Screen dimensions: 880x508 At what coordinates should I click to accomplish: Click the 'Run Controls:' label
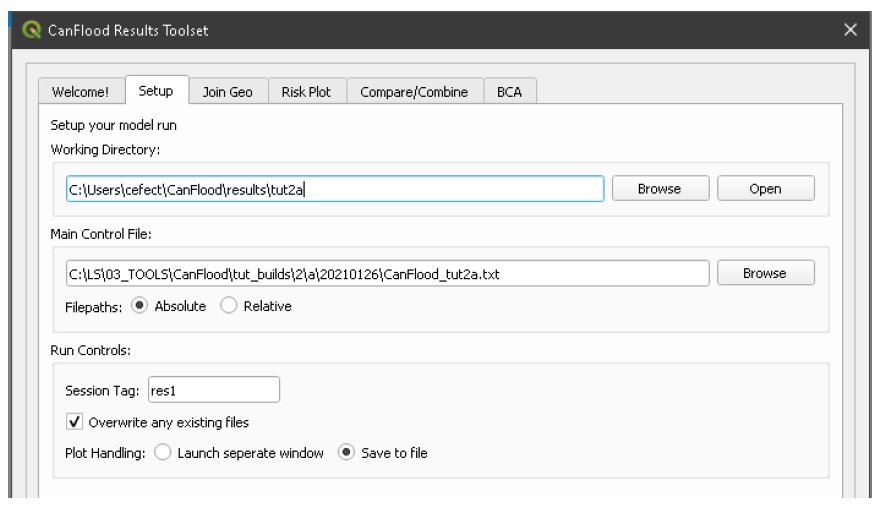tap(90, 350)
